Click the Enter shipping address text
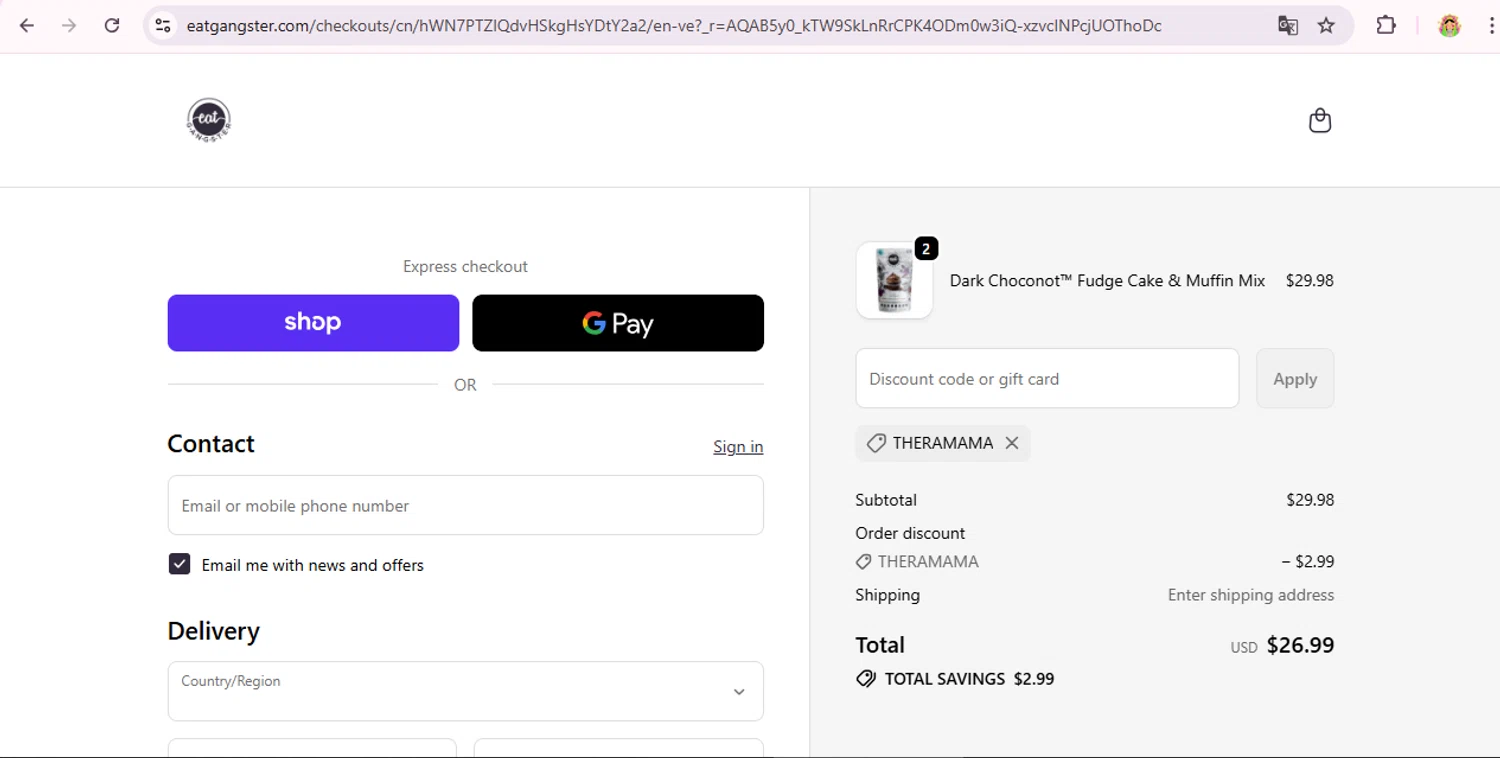The image size is (1500, 758). 1251,595
